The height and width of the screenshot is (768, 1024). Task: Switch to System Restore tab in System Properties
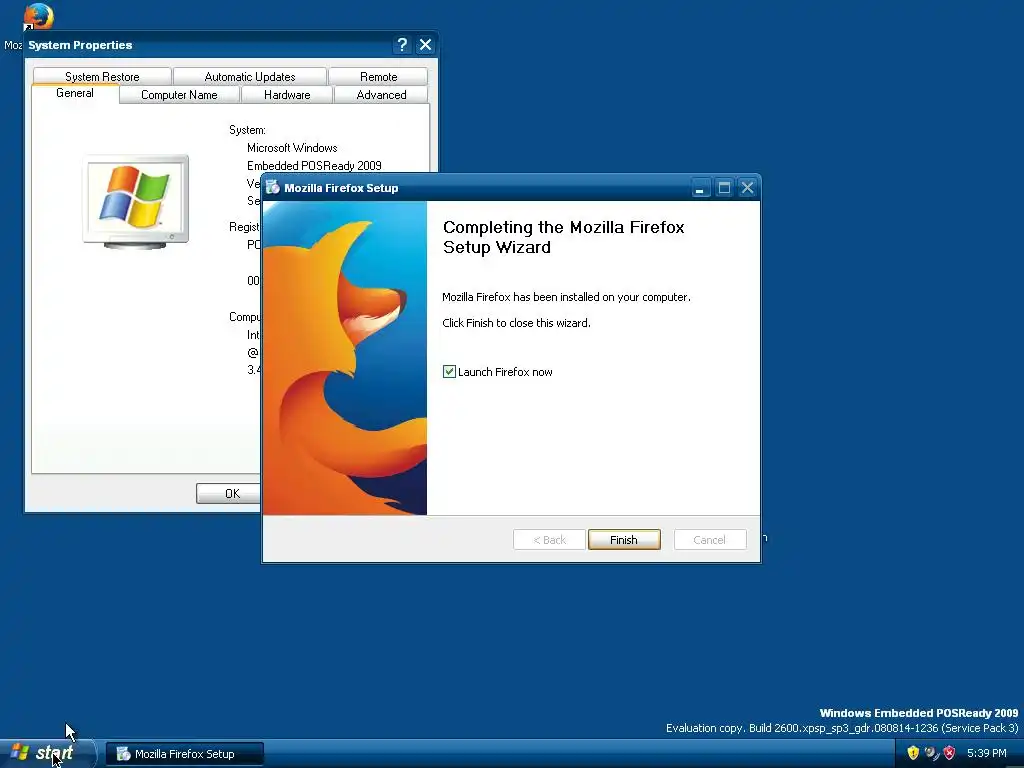point(102,76)
